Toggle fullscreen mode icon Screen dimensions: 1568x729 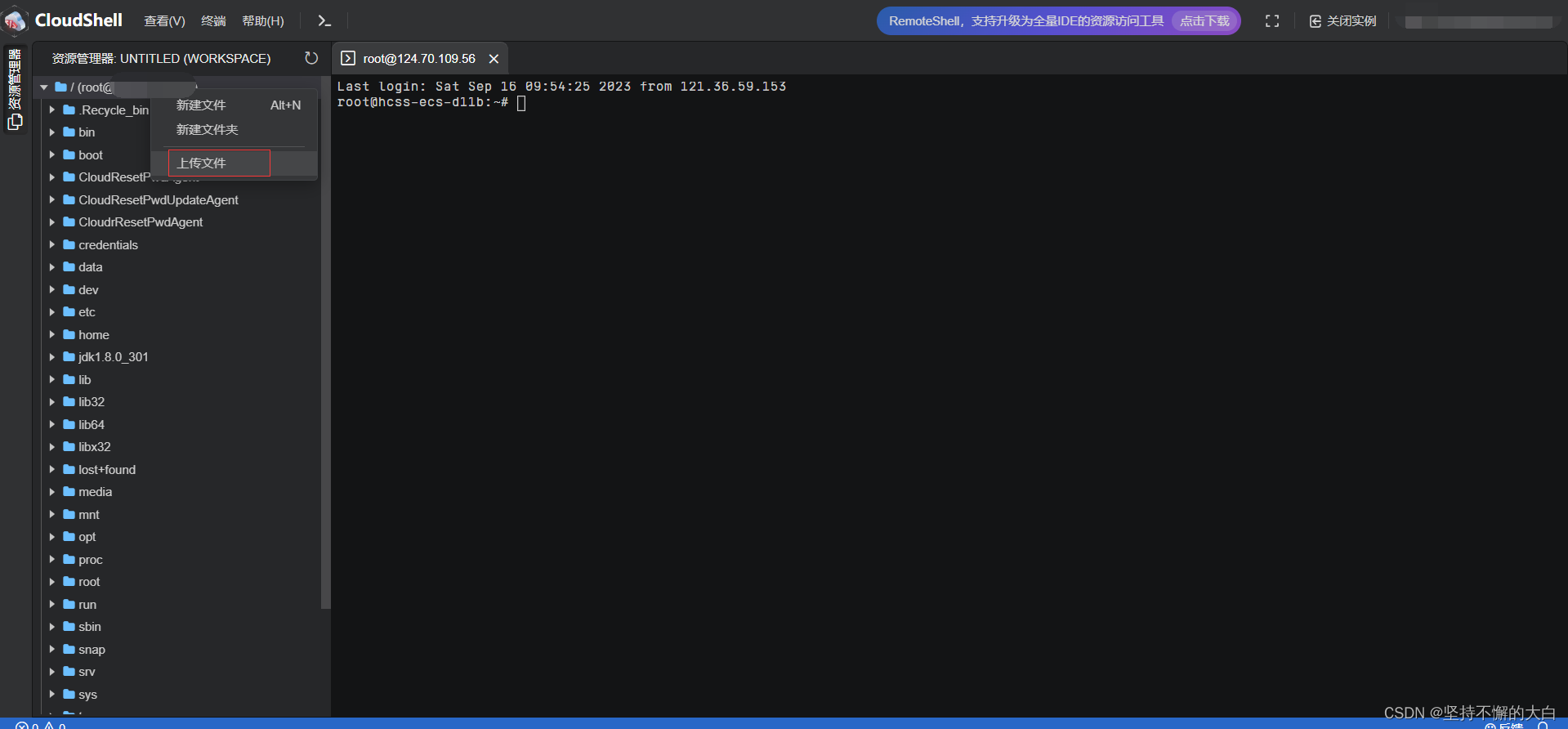coord(1272,21)
